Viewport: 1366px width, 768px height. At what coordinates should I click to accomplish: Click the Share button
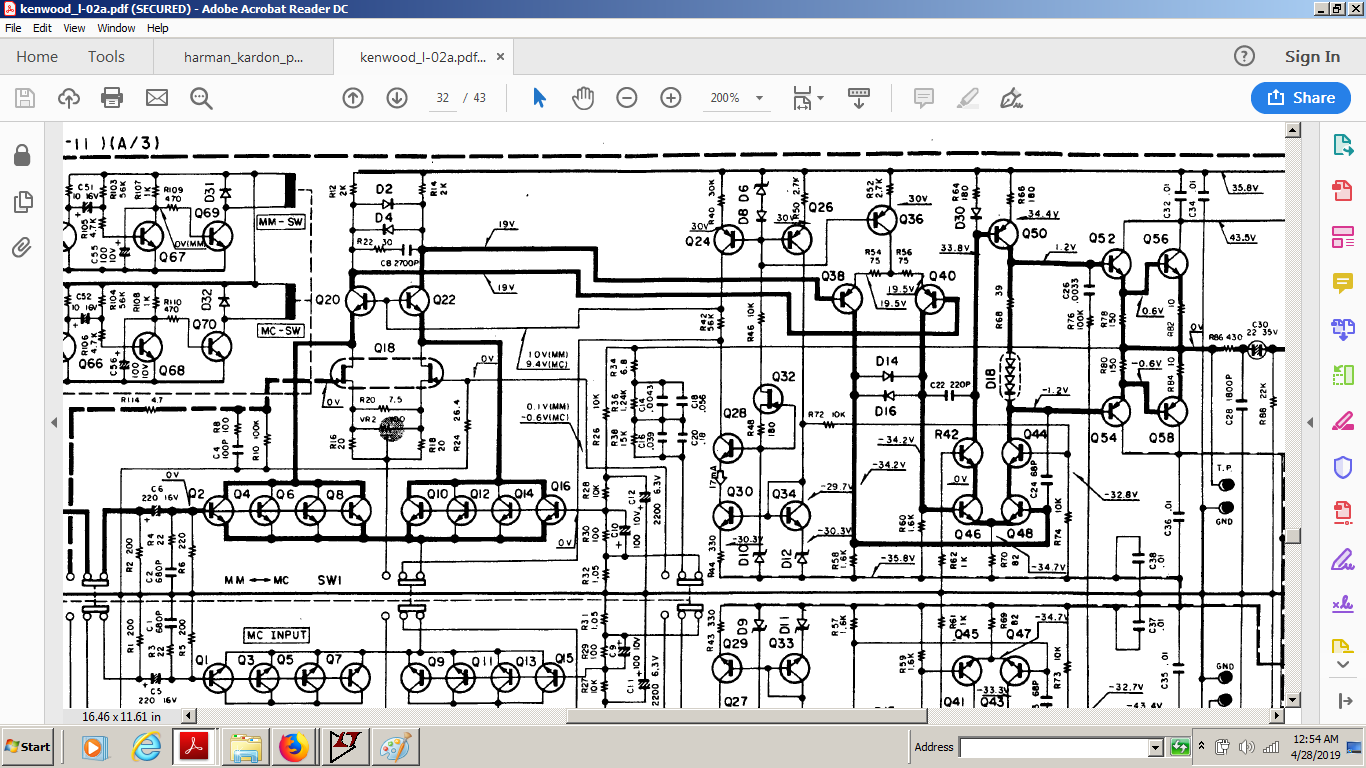[x=1300, y=98]
